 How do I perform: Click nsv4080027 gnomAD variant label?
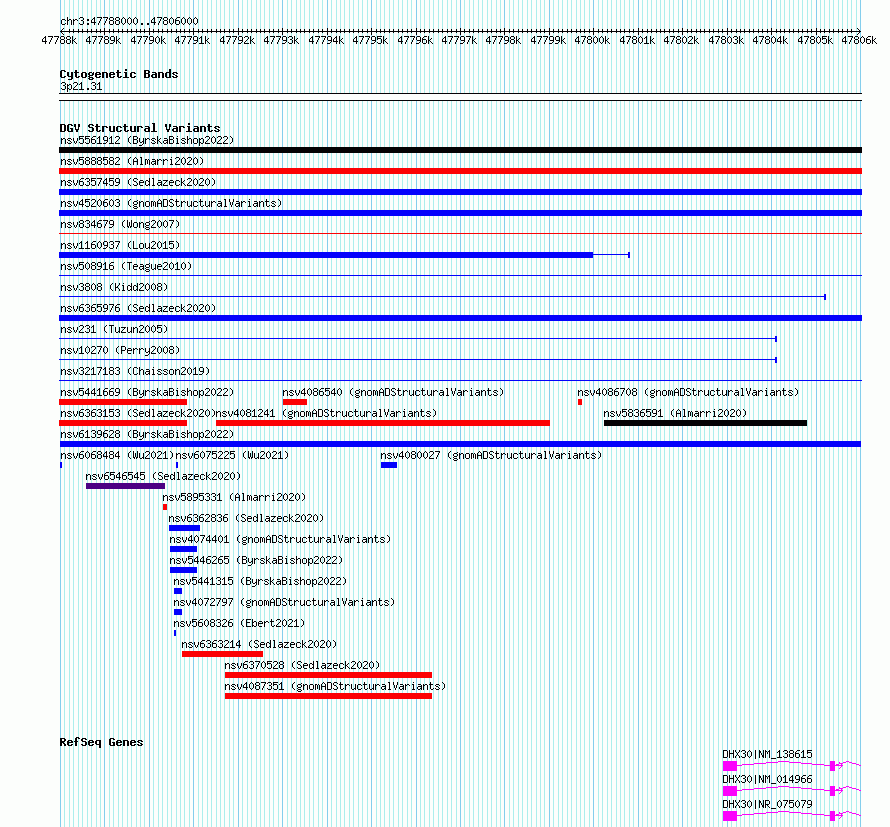[491, 455]
